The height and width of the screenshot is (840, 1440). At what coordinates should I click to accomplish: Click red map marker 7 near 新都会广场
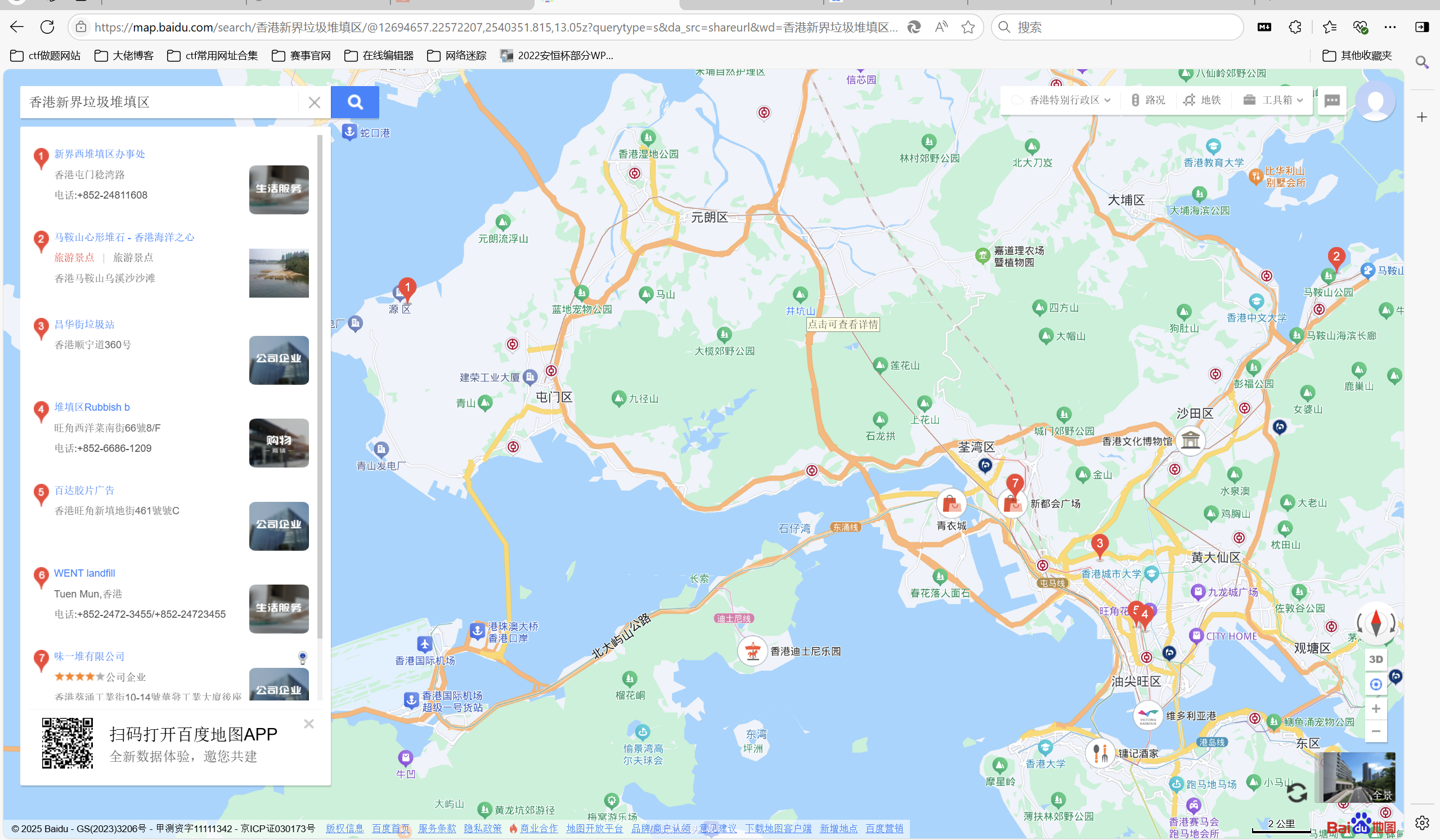(1014, 486)
